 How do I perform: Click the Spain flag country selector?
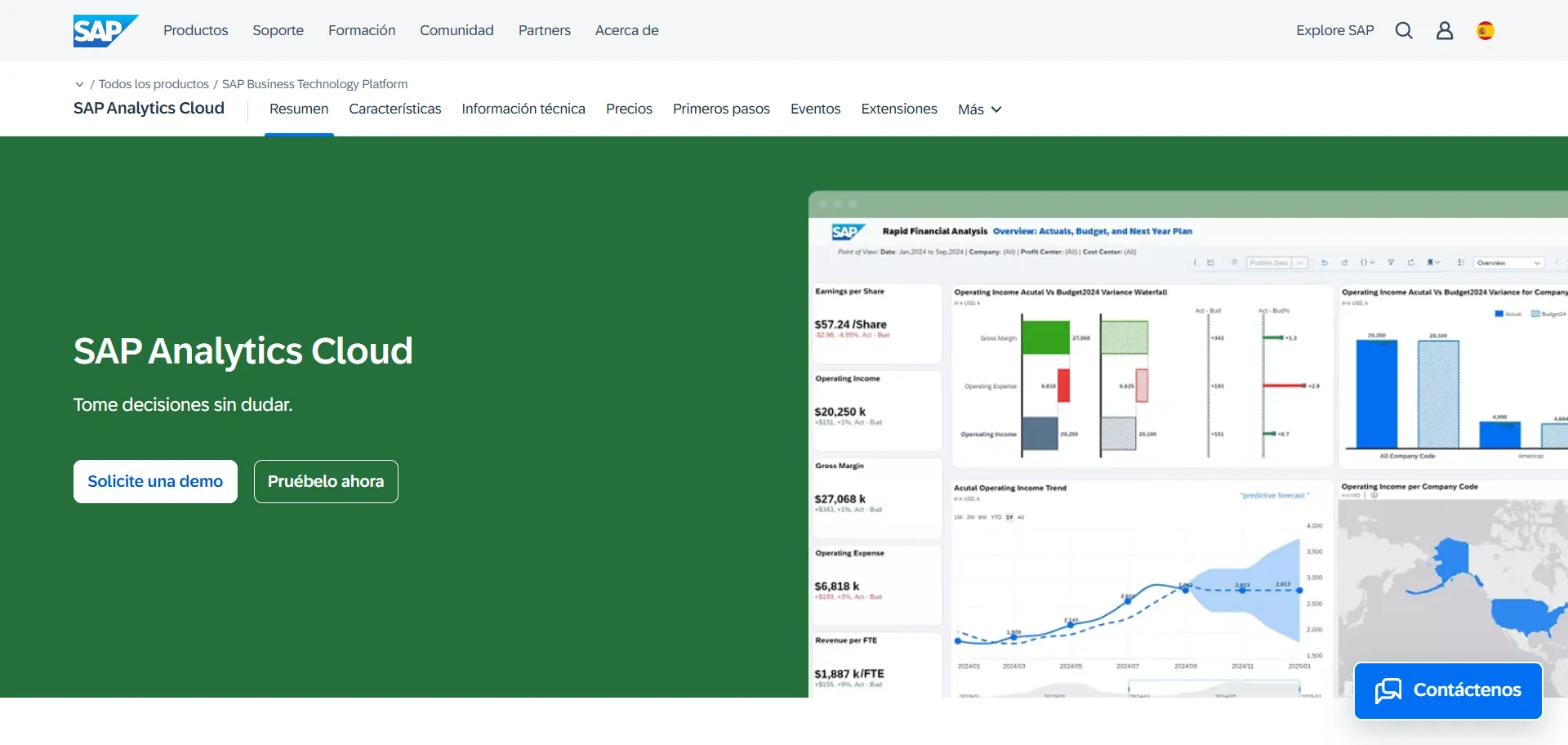point(1486,30)
